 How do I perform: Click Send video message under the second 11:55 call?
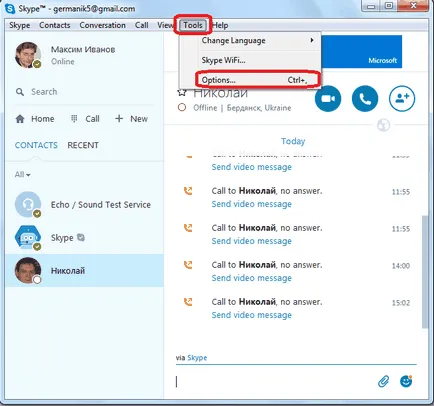pyautogui.click(x=252, y=241)
